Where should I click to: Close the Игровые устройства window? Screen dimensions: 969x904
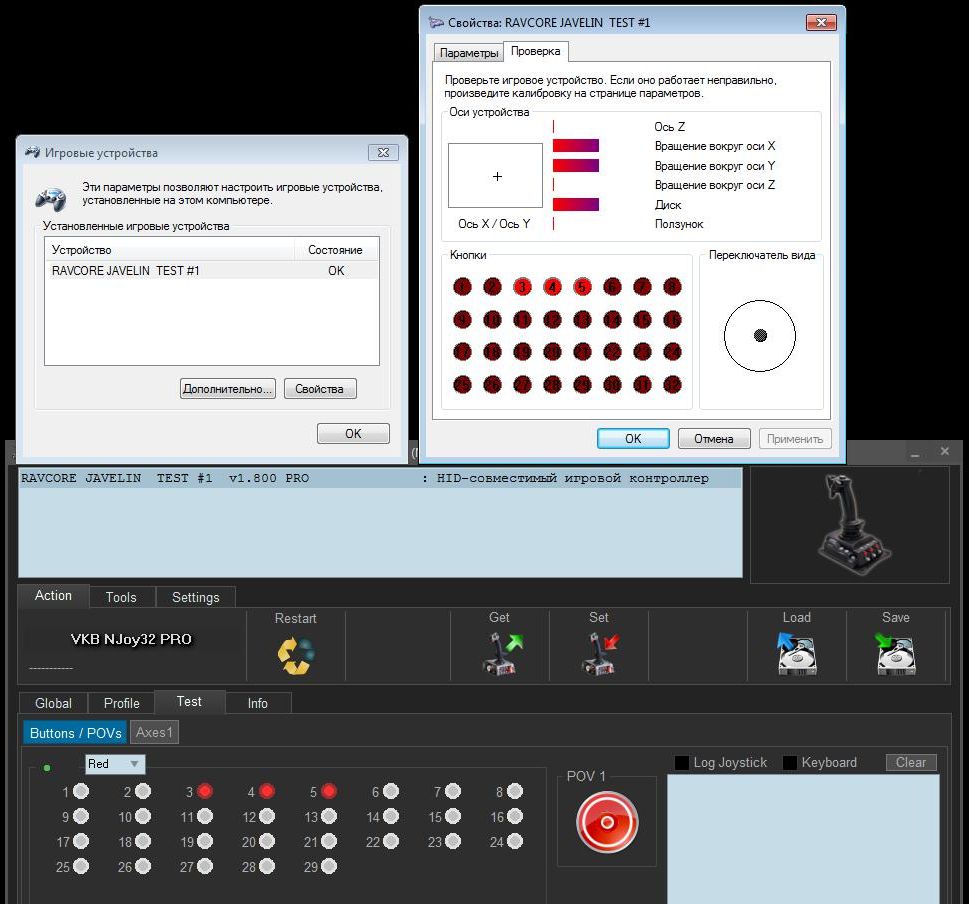383,153
